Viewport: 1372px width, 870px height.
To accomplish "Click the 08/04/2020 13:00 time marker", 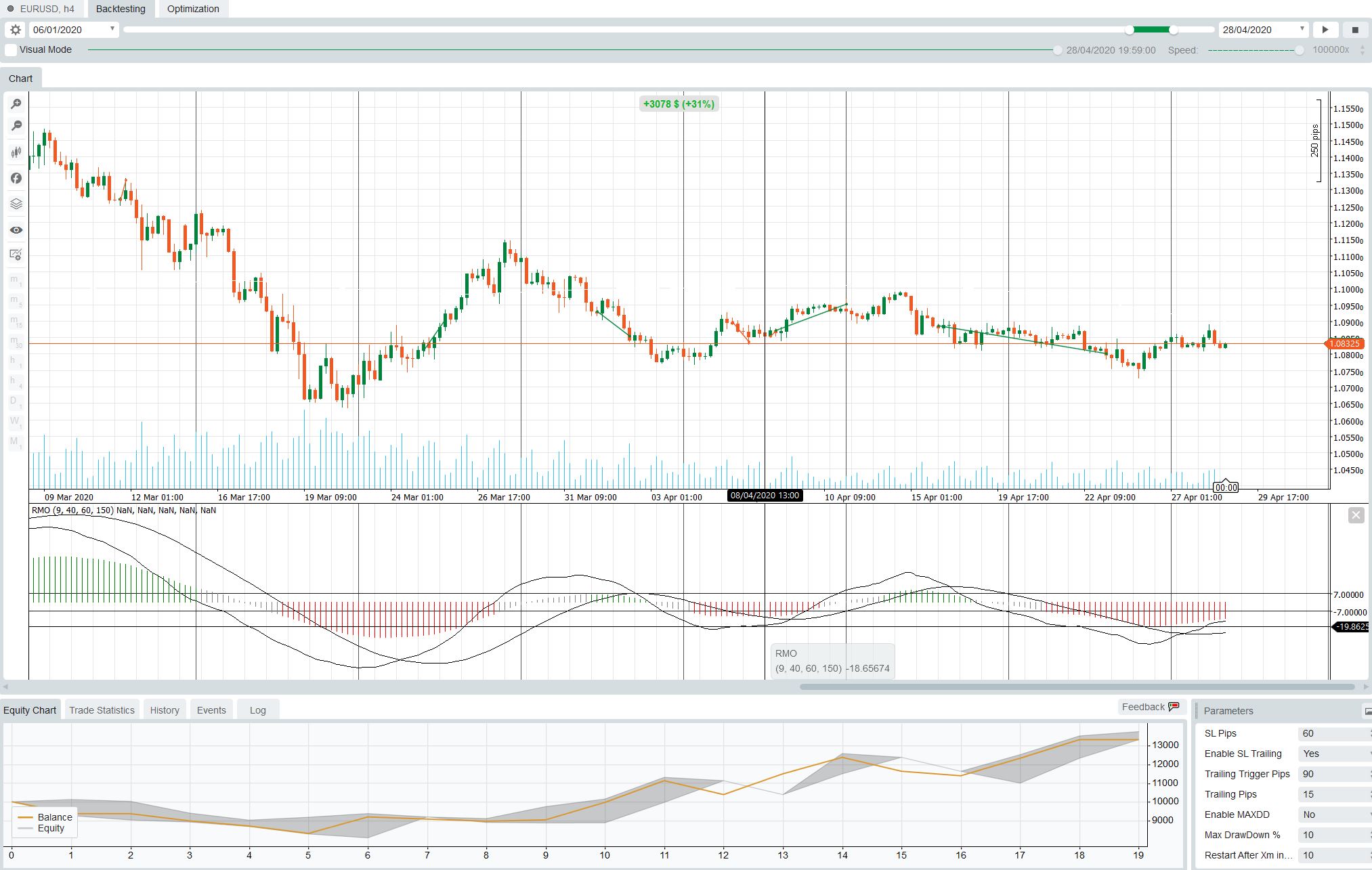I will [765, 496].
